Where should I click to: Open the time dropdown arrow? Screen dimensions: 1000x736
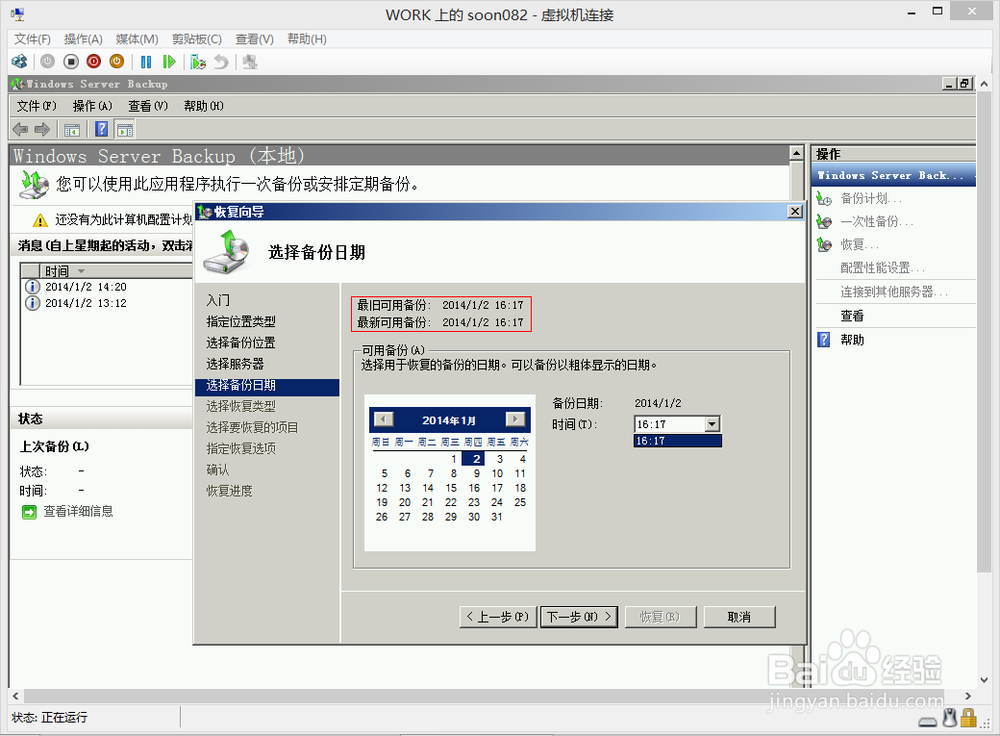coord(712,424)
